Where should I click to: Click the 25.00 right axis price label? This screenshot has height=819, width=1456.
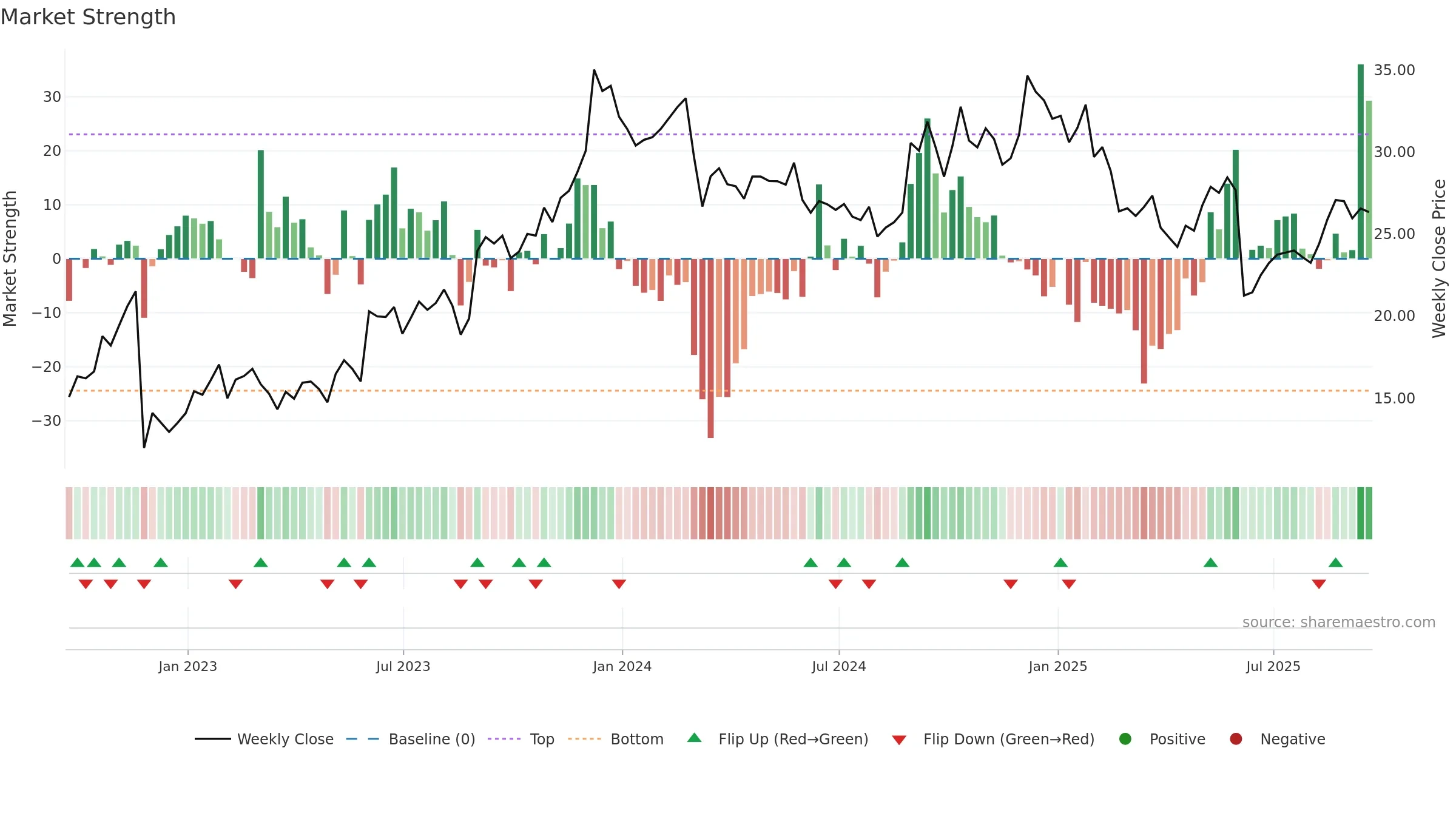[x=1394, y=234]
